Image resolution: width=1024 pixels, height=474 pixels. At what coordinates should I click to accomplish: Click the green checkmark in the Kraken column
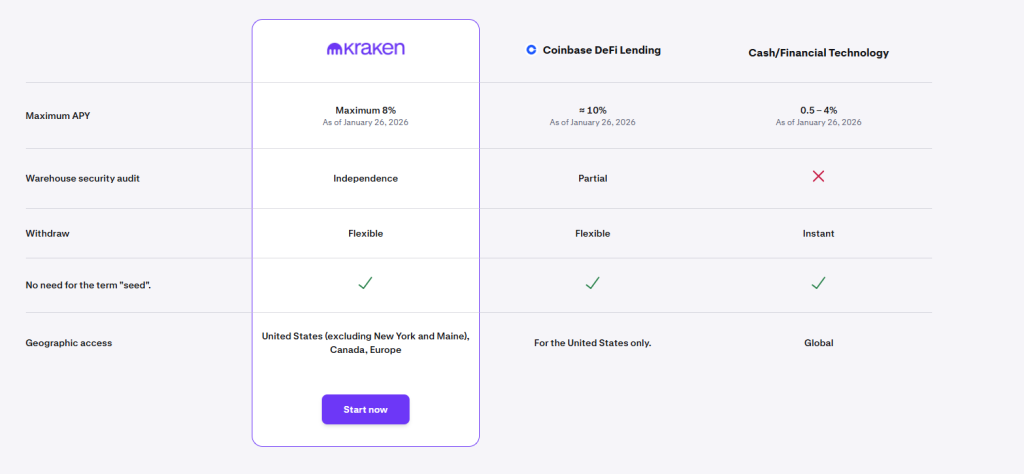tap(365, 284)
